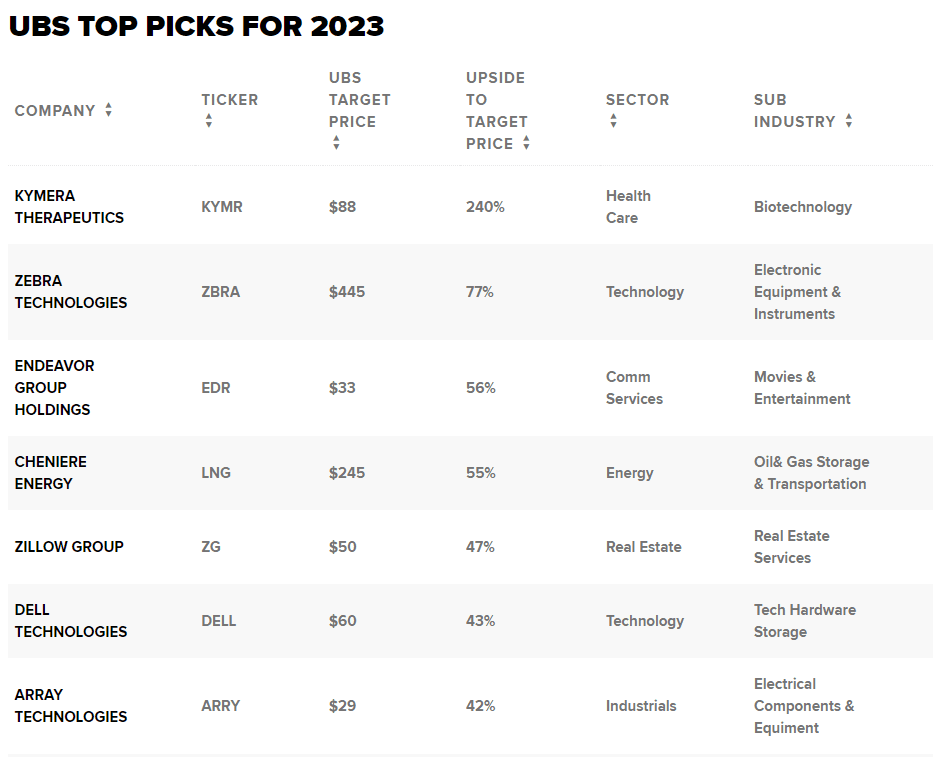Click the Ticker column sort arrows
Screen dimensions: 934x757
(x=208, y=121)
